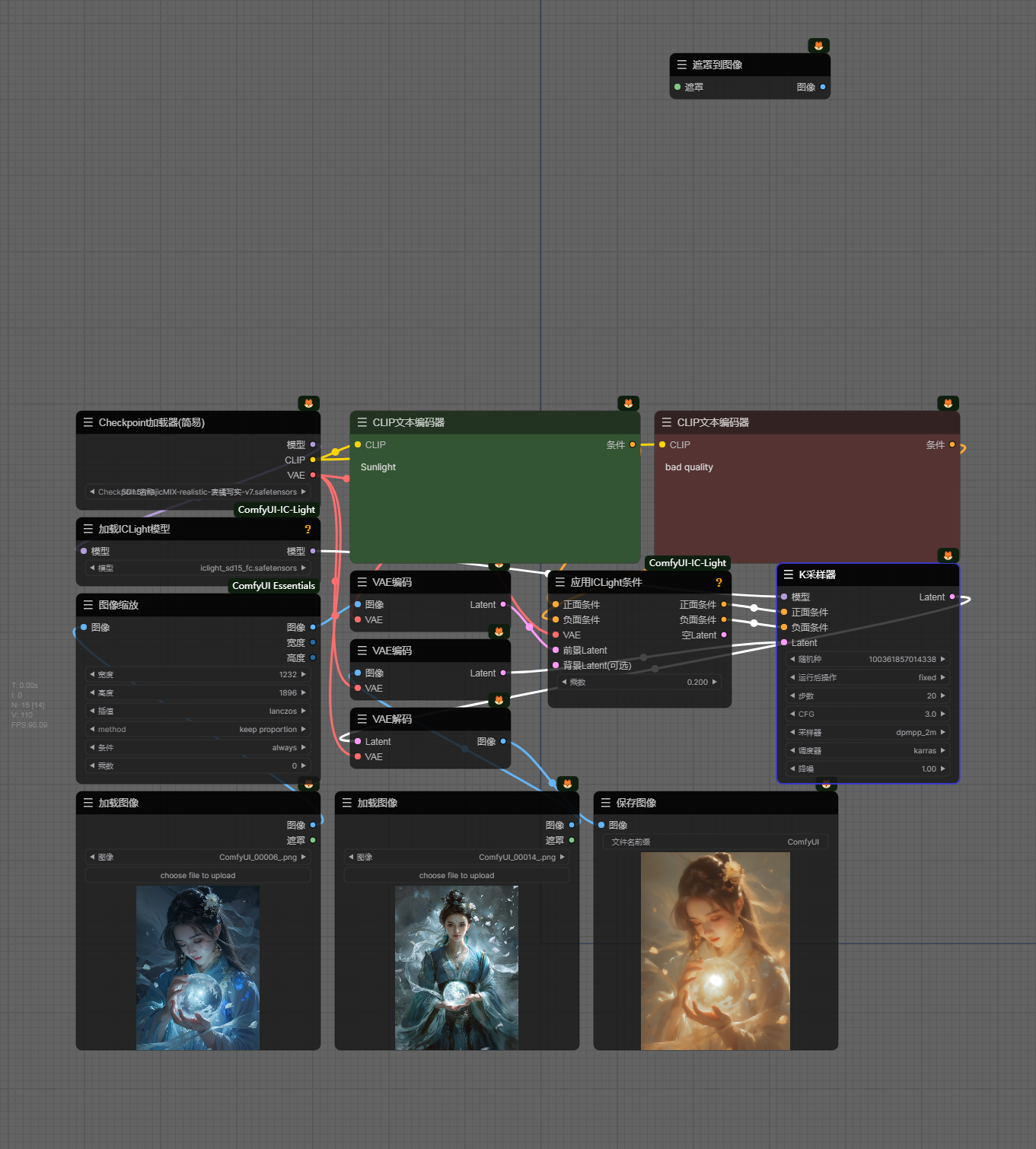
Task: Click the fox badge above 遮罩到图像 node
Action: (x=818, y=46)
